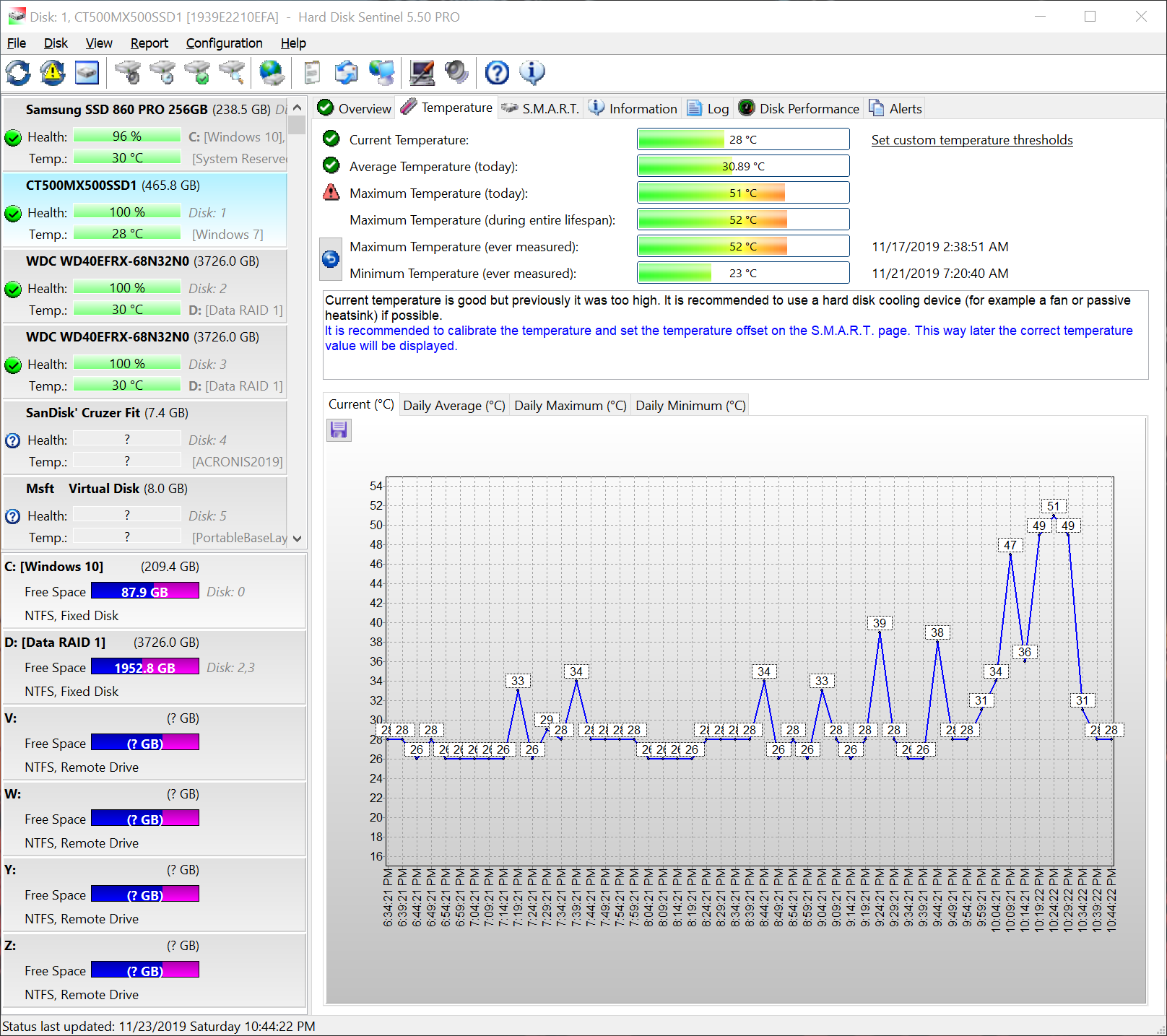Click the disk with magnifying glass icon
This screenshot has width=1167, height=1036.
coord(232,72)
